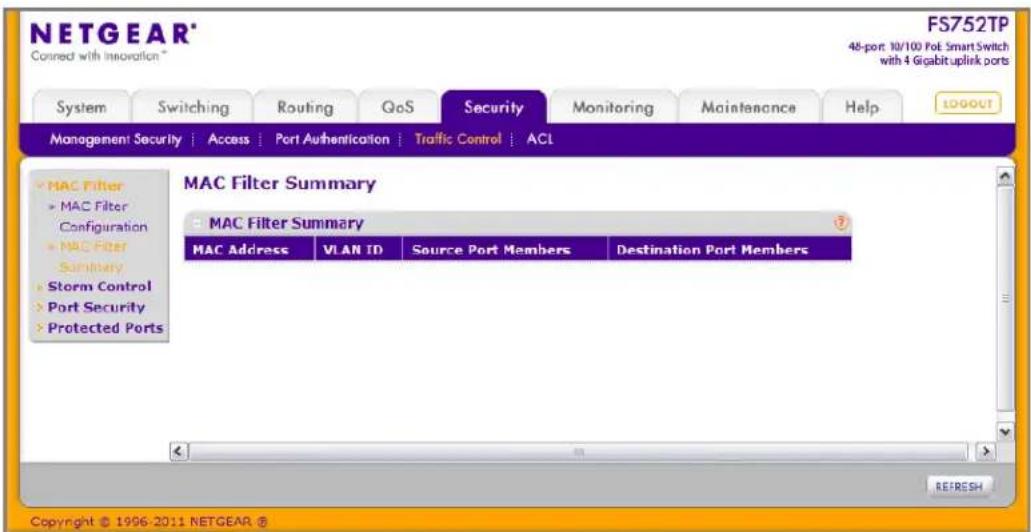Viewport: 1031px width, 532px height.
Task: Click vertical scrollbar up arrow
Action: pos(1005,178)
